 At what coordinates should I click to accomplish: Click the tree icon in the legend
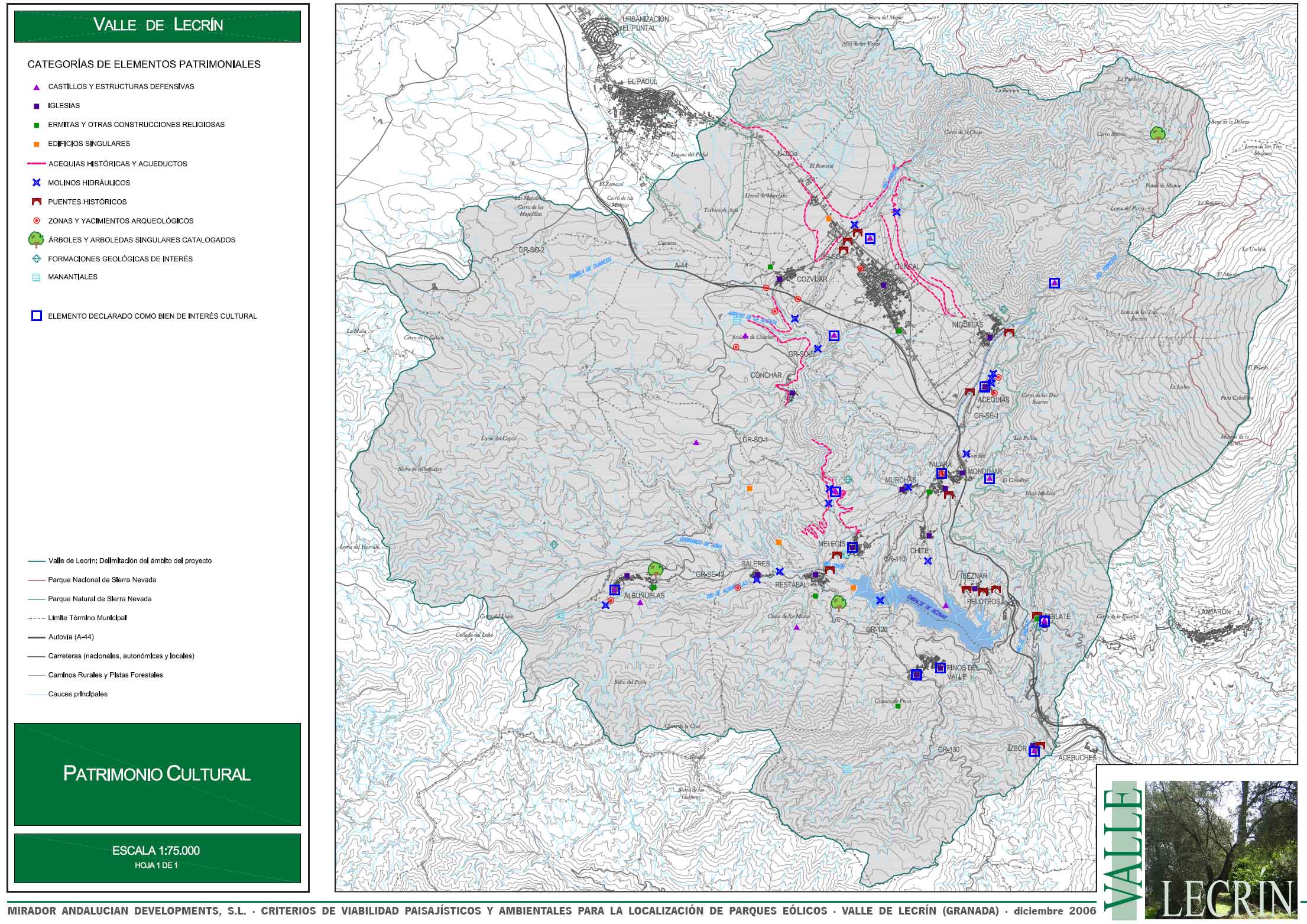pos(36,239)
